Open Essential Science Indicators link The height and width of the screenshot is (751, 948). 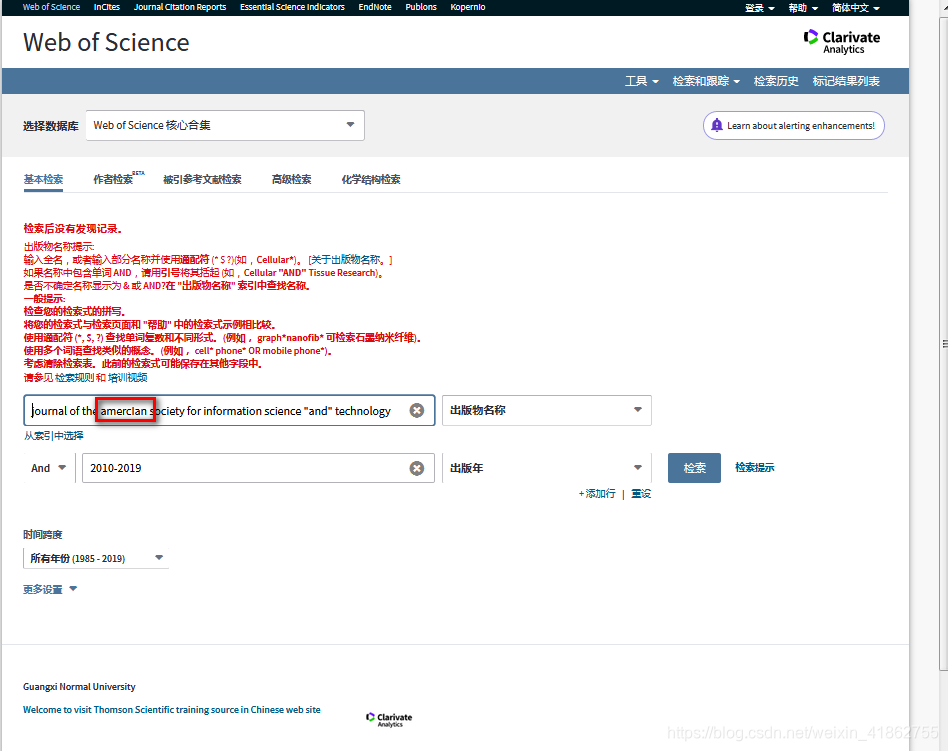[x=292, y=7]
